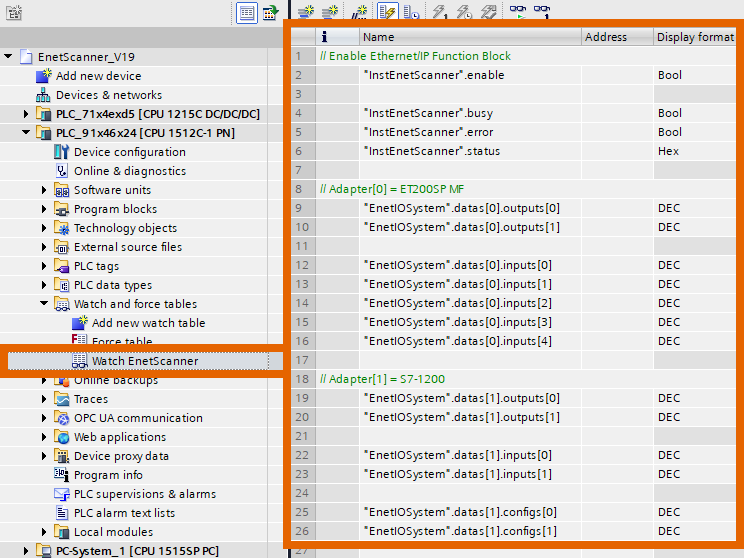Expand the PC-System_1 CPU 1515SP PC node

coord(26,551)
